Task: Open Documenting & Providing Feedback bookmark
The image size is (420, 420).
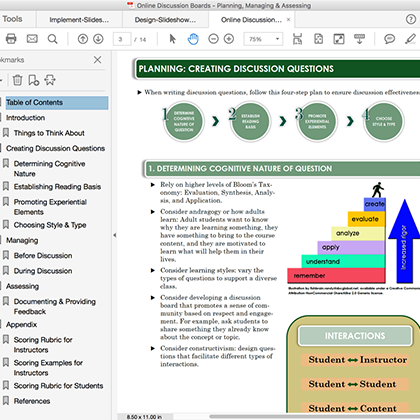Action: [55, 306]
